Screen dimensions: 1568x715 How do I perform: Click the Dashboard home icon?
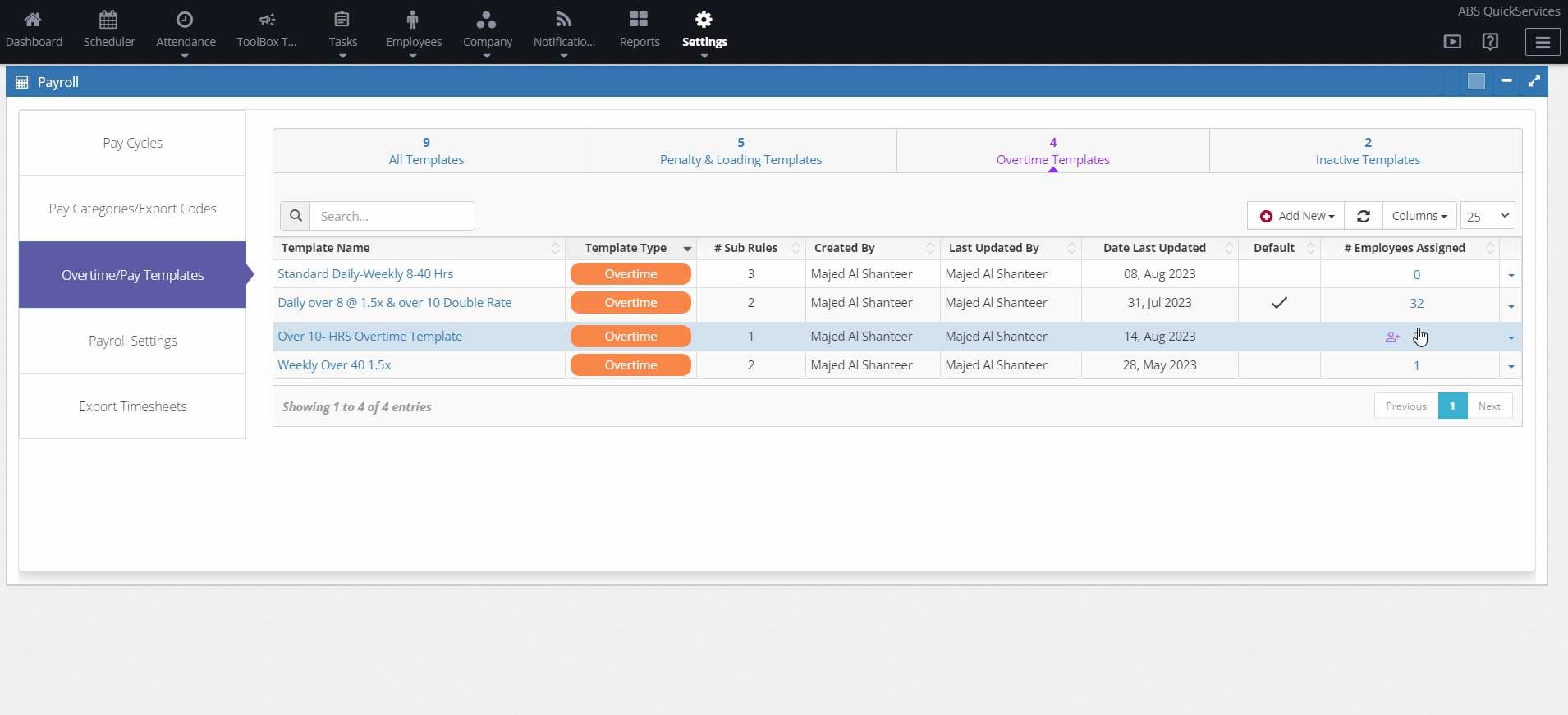33,20
